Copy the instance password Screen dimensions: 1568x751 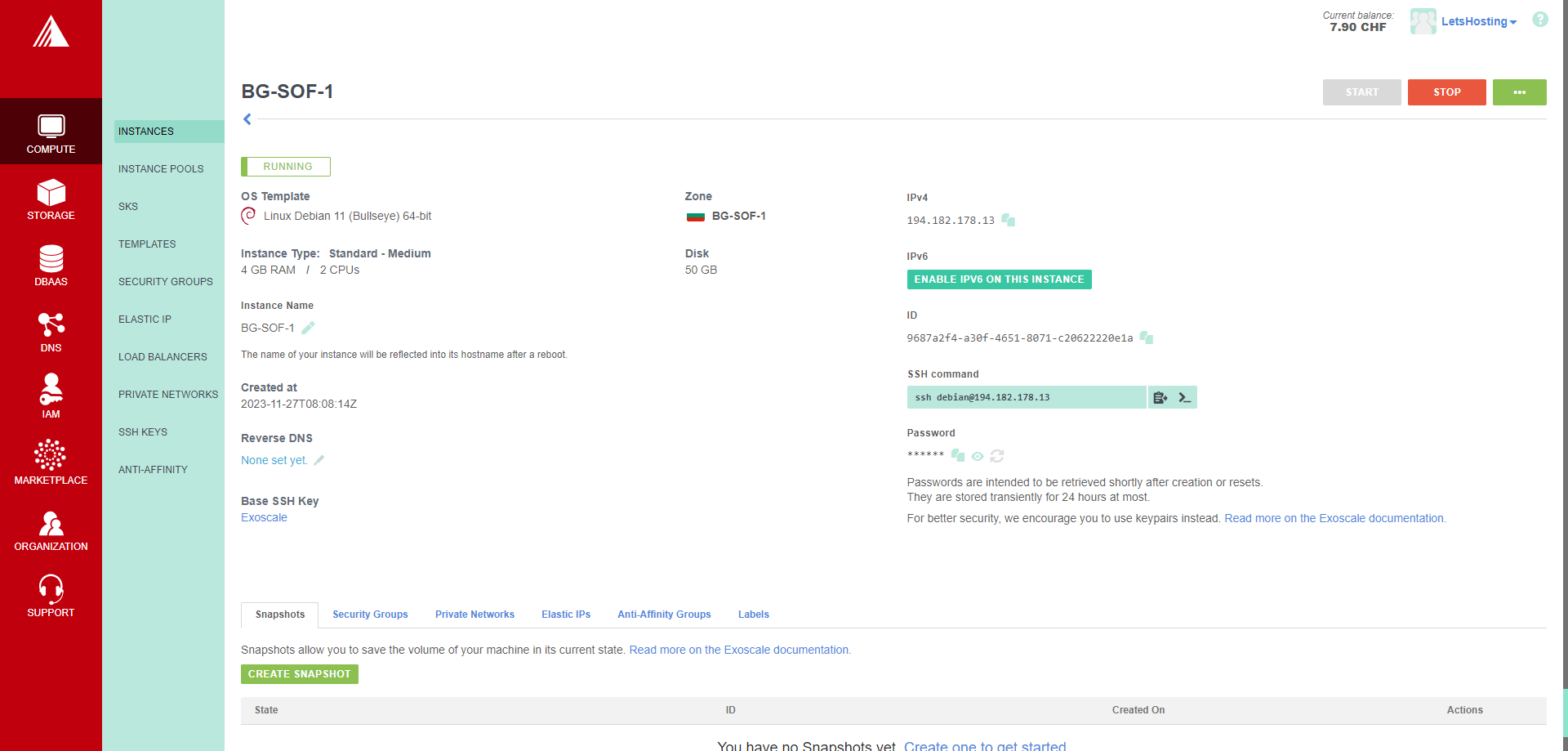coord(958,455)
